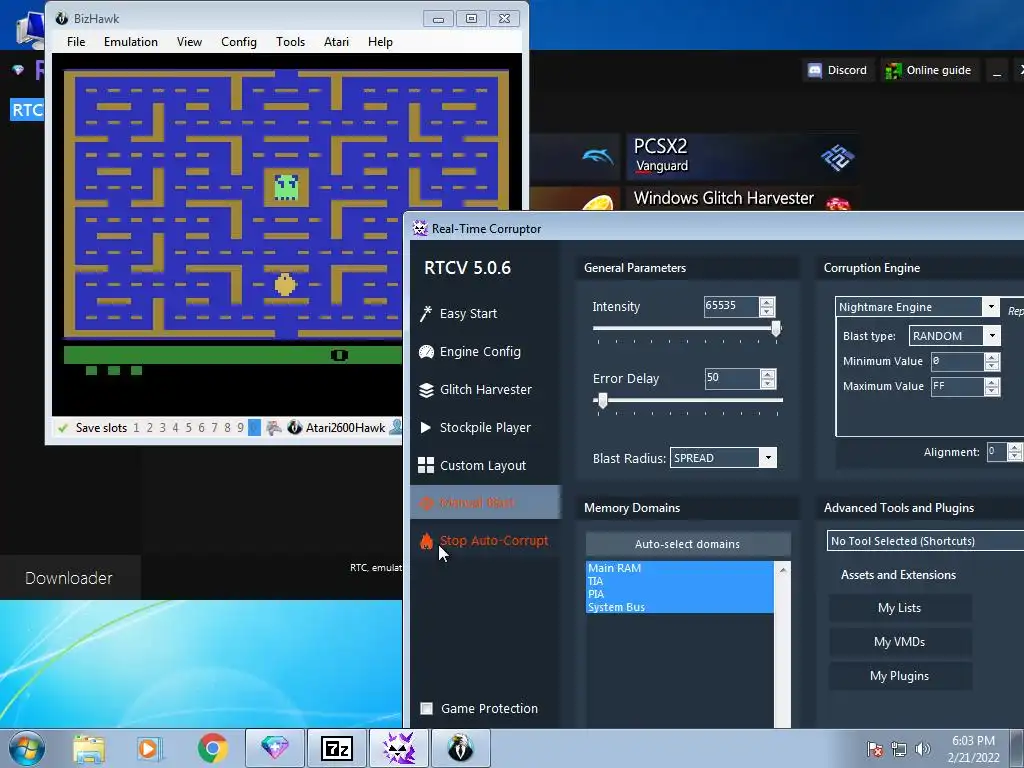Open the No Tool Selected (Shortcuts) dropdown
The image size is (1024, 768).
(x=925, y=541)
